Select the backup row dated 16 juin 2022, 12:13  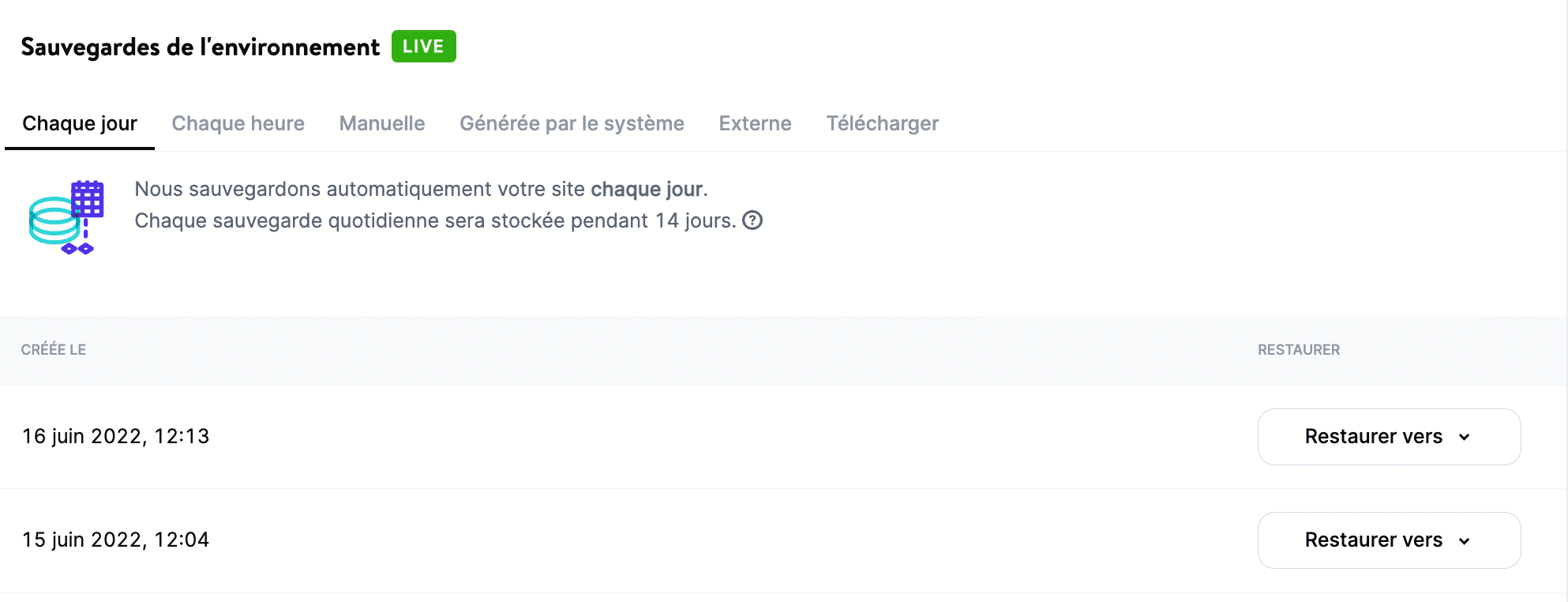tap(115, 436)
